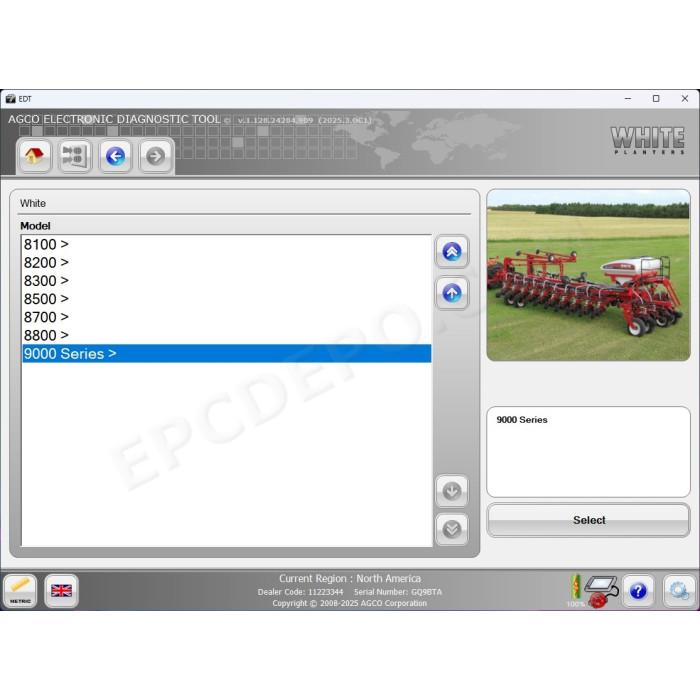Click the WHITE Planters brand logo
Screen dimensions: 700x700
pos(647,140)
